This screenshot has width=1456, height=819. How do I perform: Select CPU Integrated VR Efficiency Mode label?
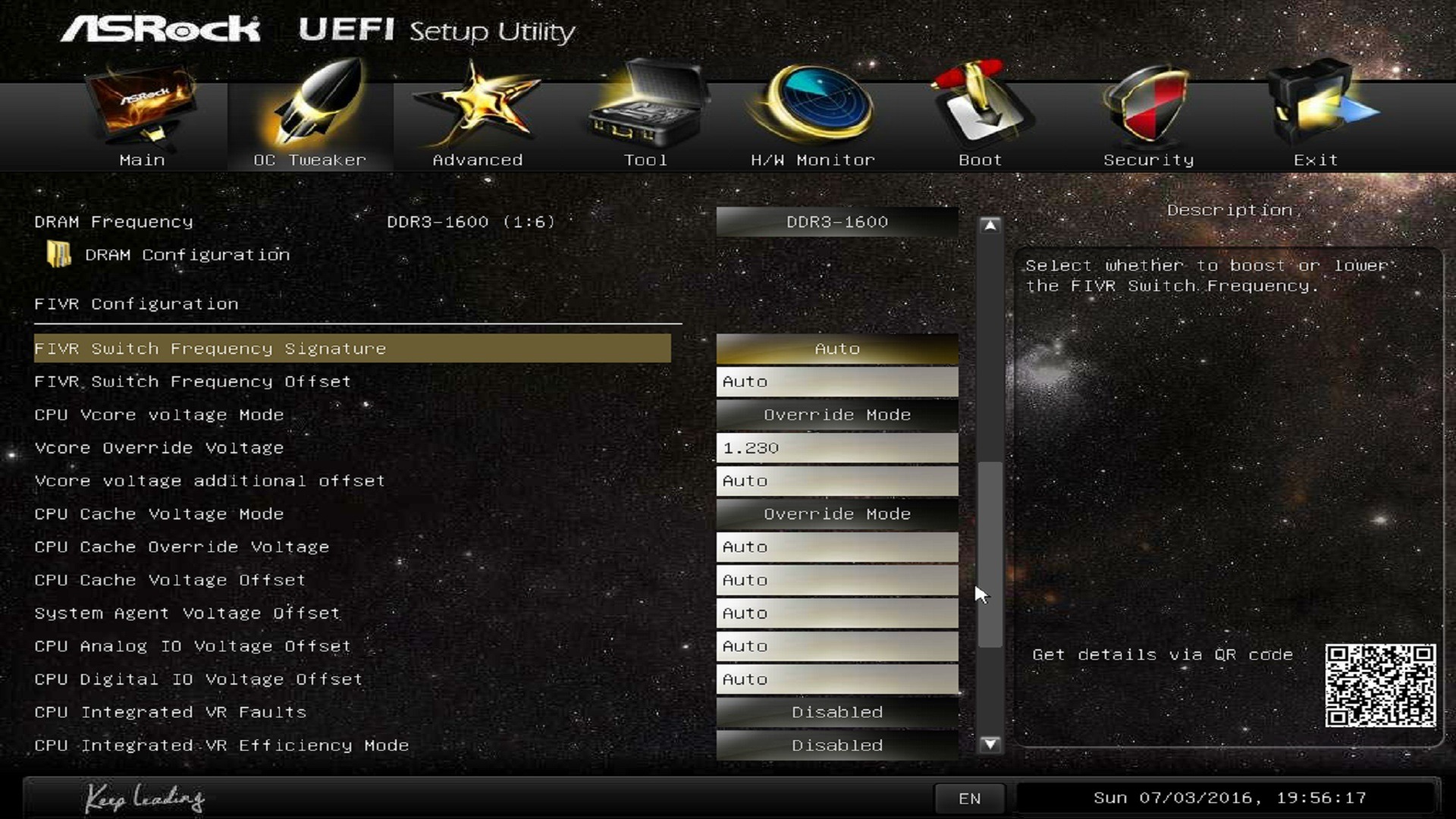tap(221, 745)
